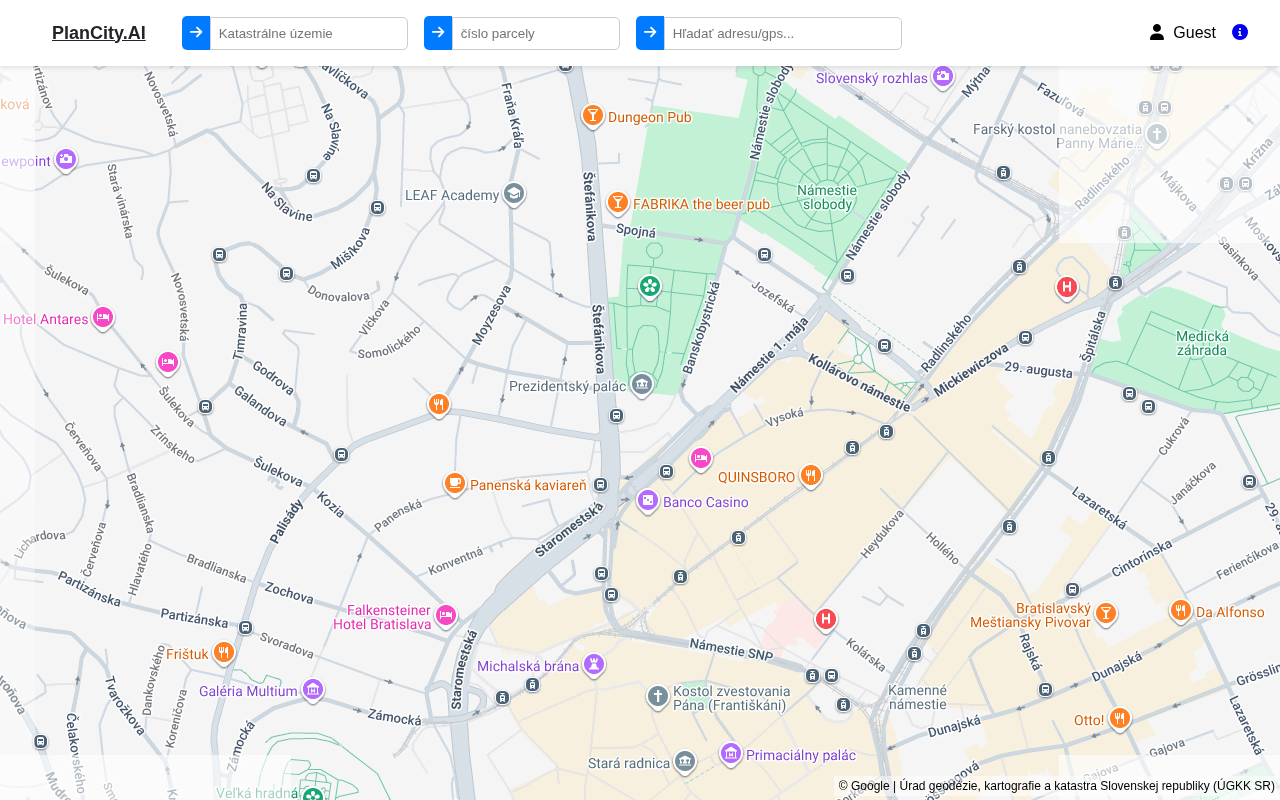The image size is (1280, 800).
Task: Open the blue info icon
Action: tap(1240, 32)
